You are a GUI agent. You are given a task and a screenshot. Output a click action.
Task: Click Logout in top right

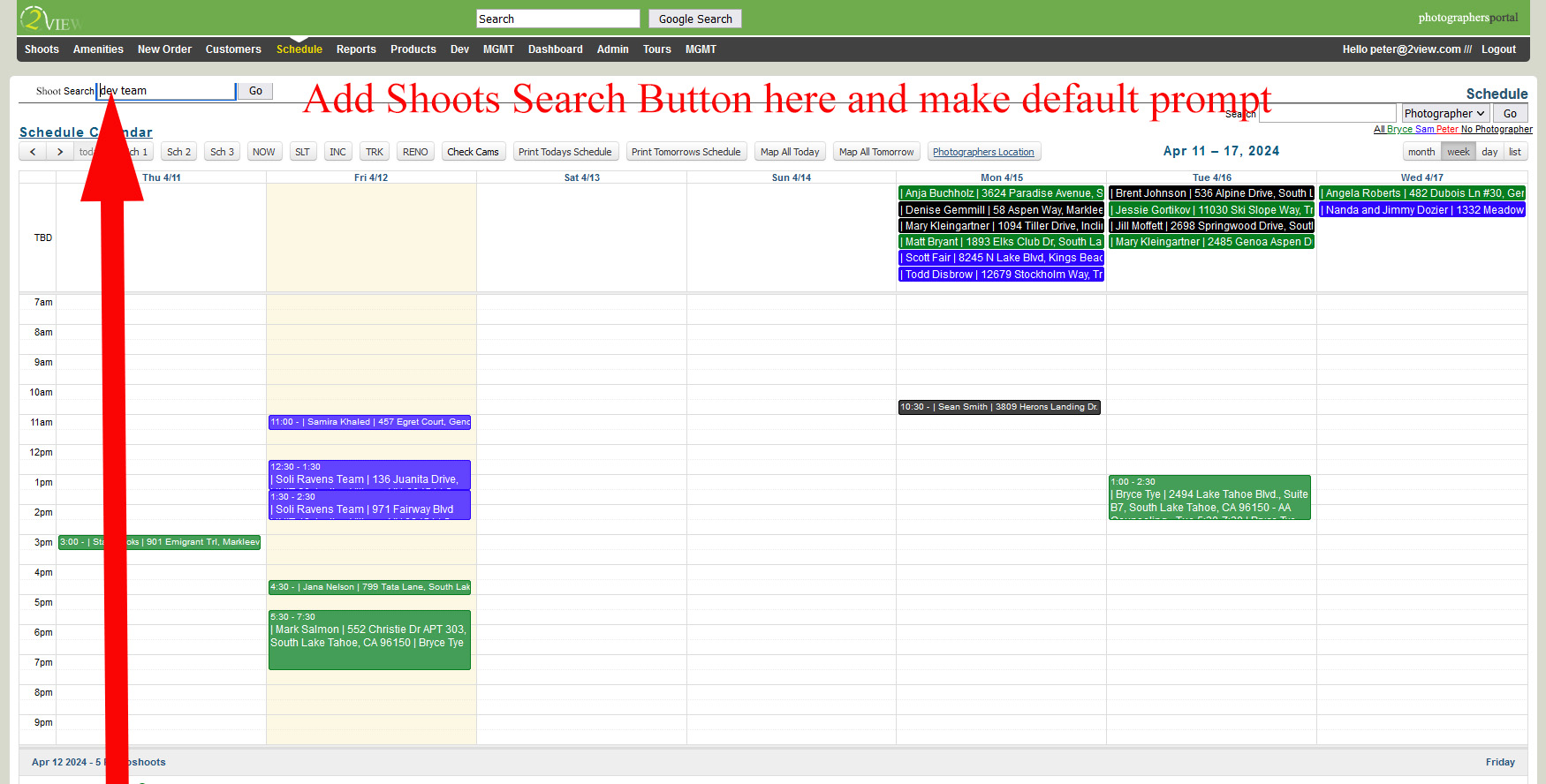pyautogui.click(x=1498, y=49)
